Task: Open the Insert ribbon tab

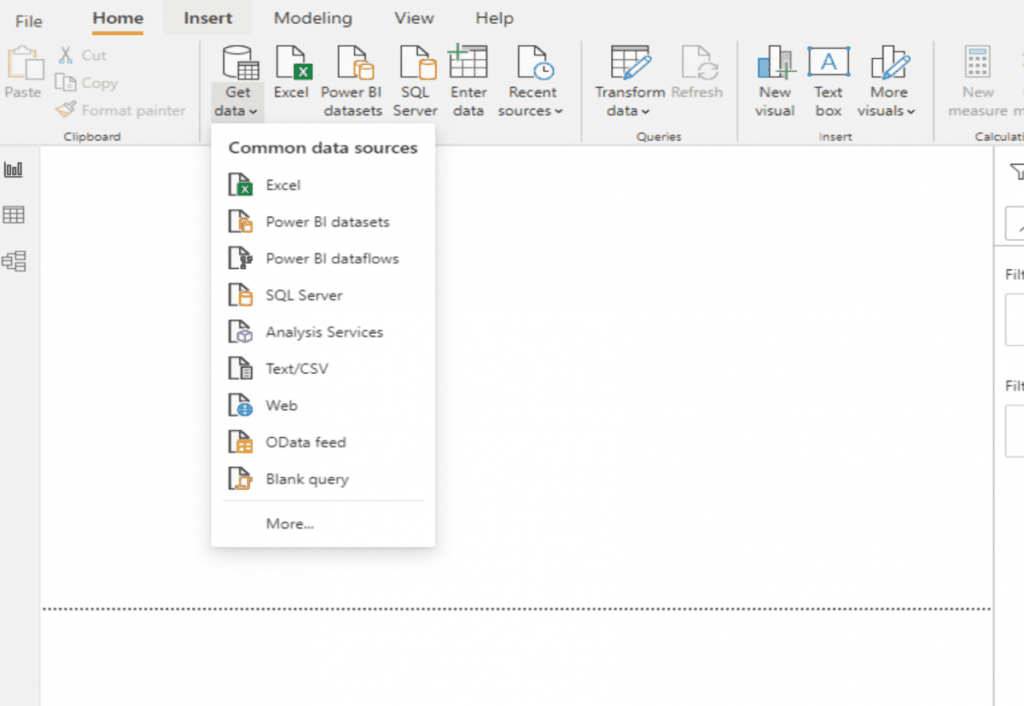Action: 206,18
